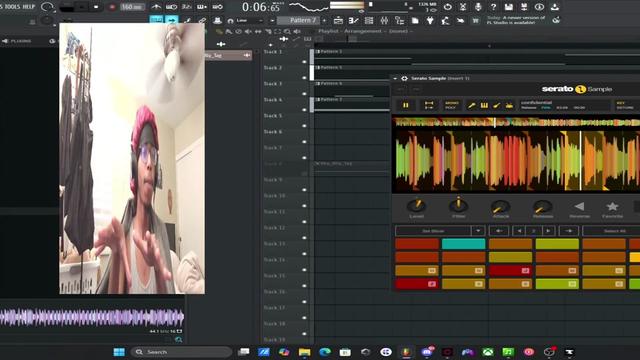
Task: Toggle the metronome icon after tempo
Action: coord(156,7)
